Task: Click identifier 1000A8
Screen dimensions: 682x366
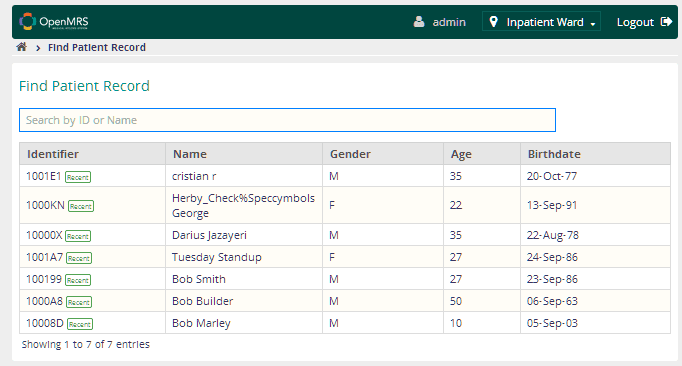Action: pyautogui.click(x=44, y=301)
